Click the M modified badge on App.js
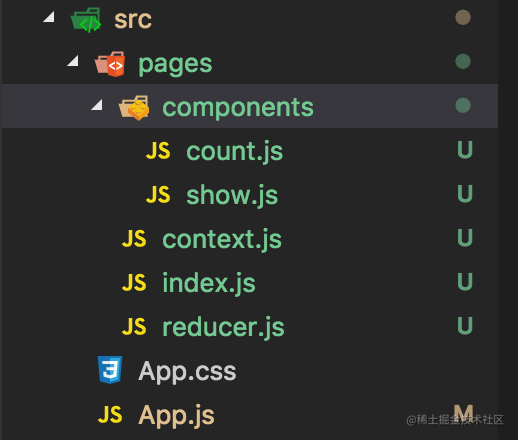518x440 pixels. click(x=464, y=414)
